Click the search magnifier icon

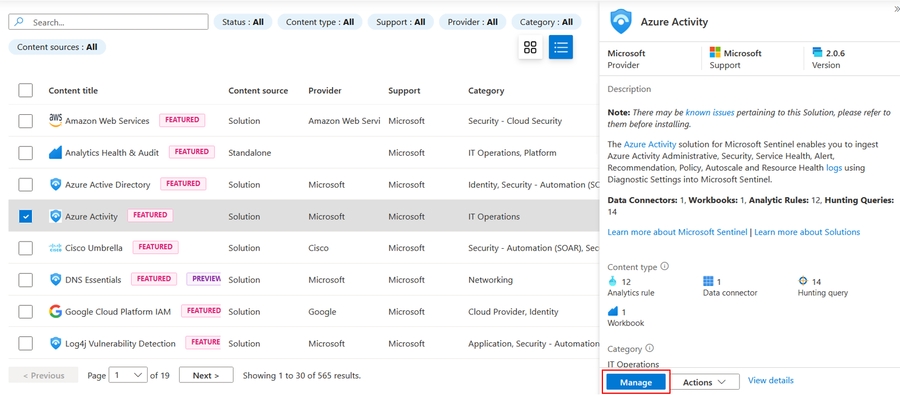click(19, 22)
